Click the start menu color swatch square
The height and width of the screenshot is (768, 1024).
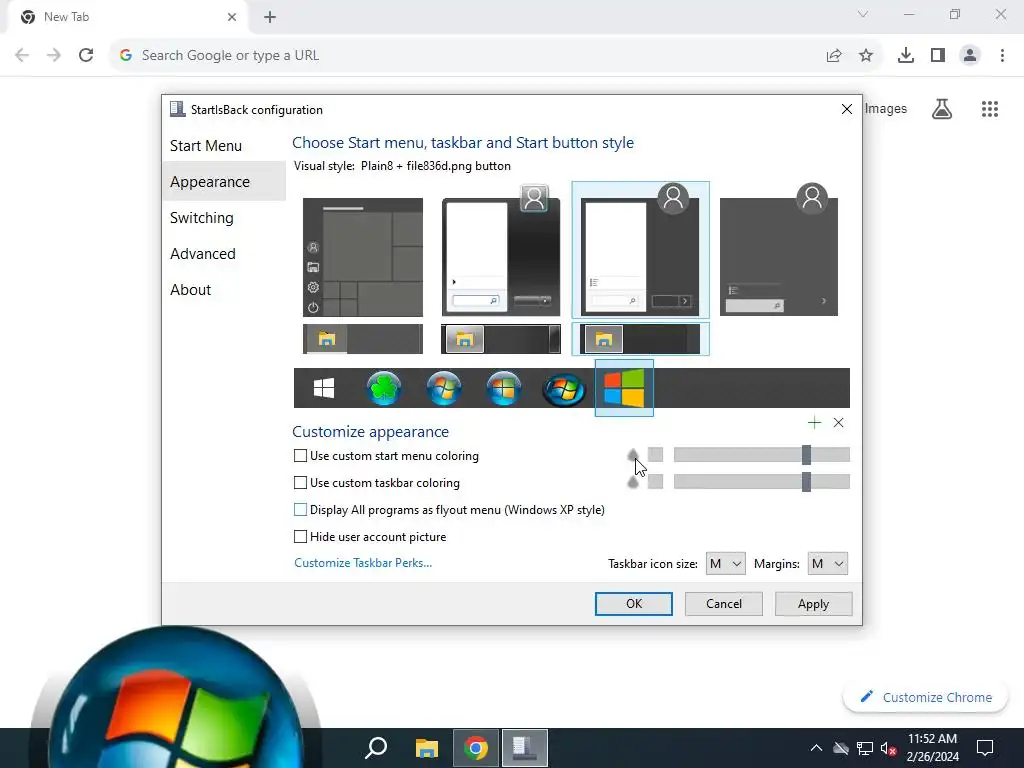click(656, 455)
